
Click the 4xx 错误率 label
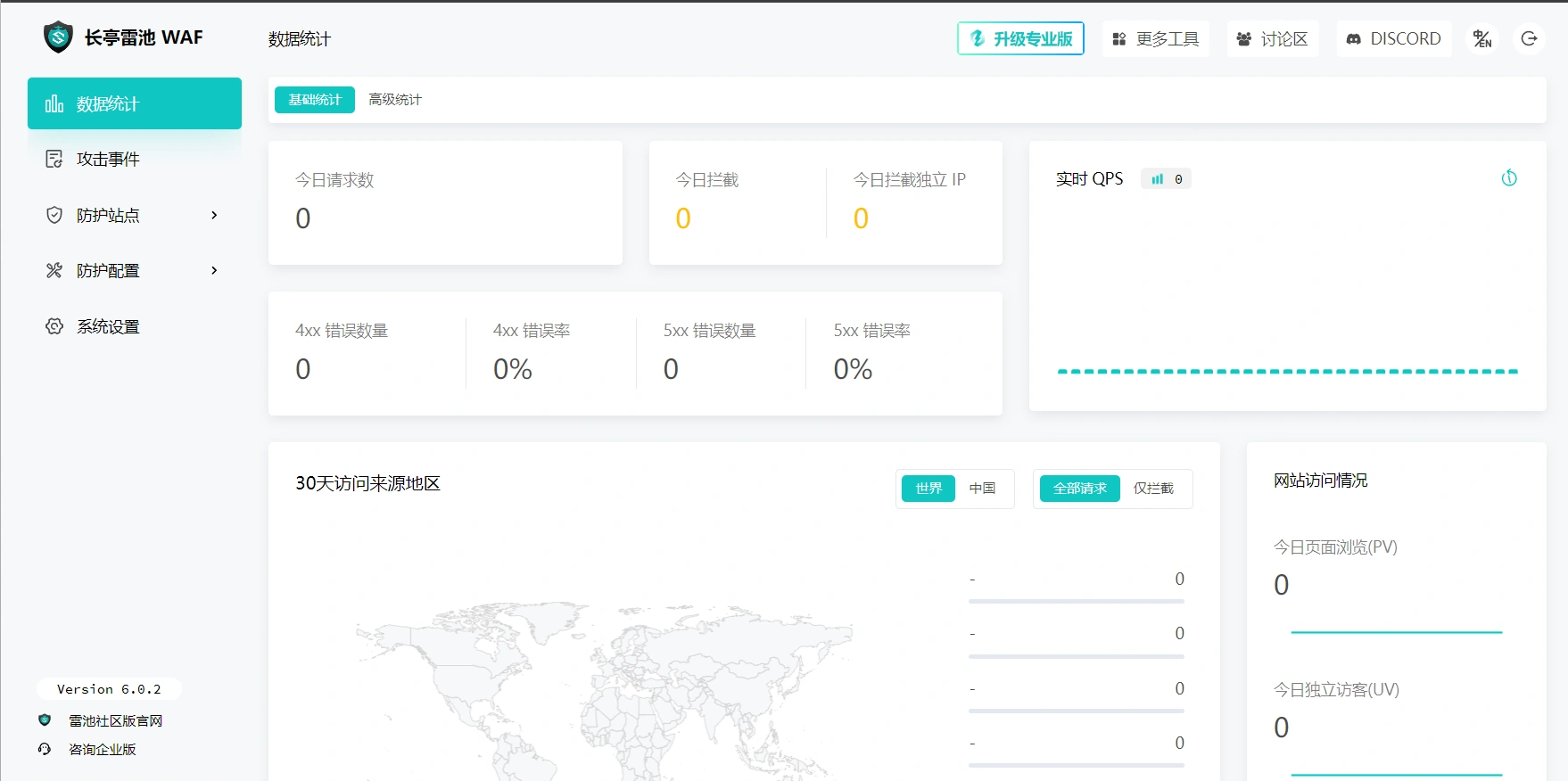tap(532, 331)
